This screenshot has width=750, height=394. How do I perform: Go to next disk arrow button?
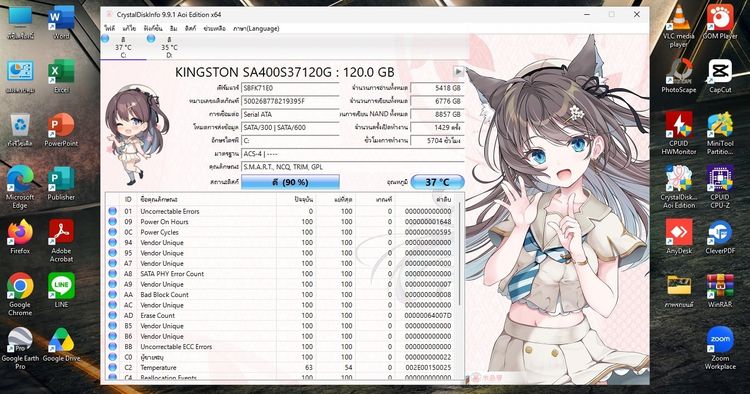[458, 72]
